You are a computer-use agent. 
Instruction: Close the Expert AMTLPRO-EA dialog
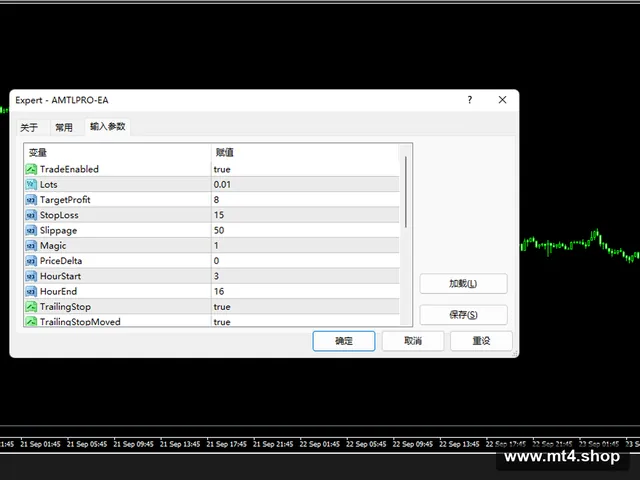[x=502, y=100]
